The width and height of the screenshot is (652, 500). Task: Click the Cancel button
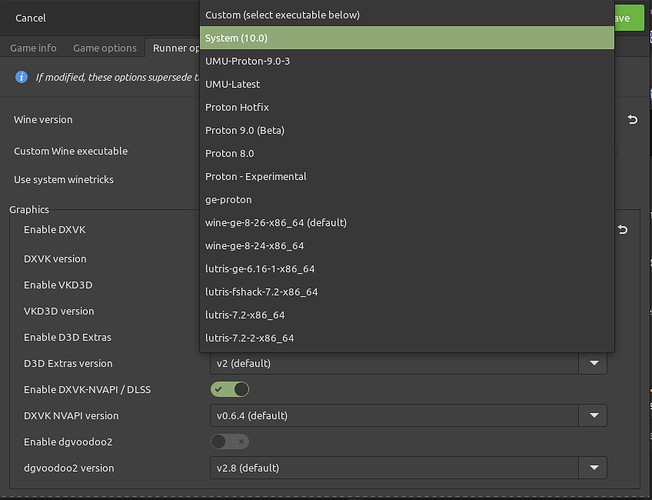pyautogui.click(x=31, y=18)
